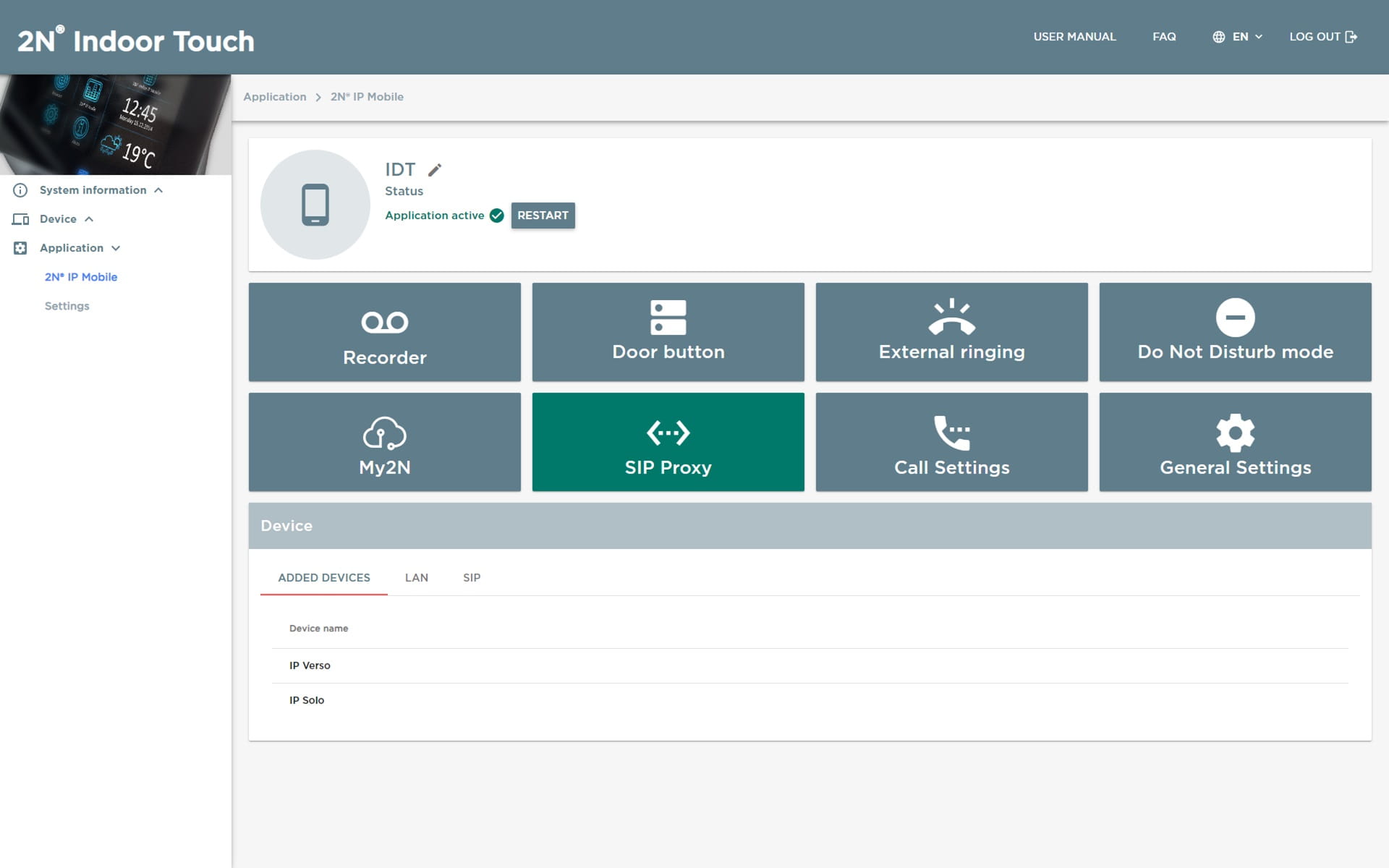Click the System information info icon
This screenshot has height=868, width=1389.
(x=20, y=190)
